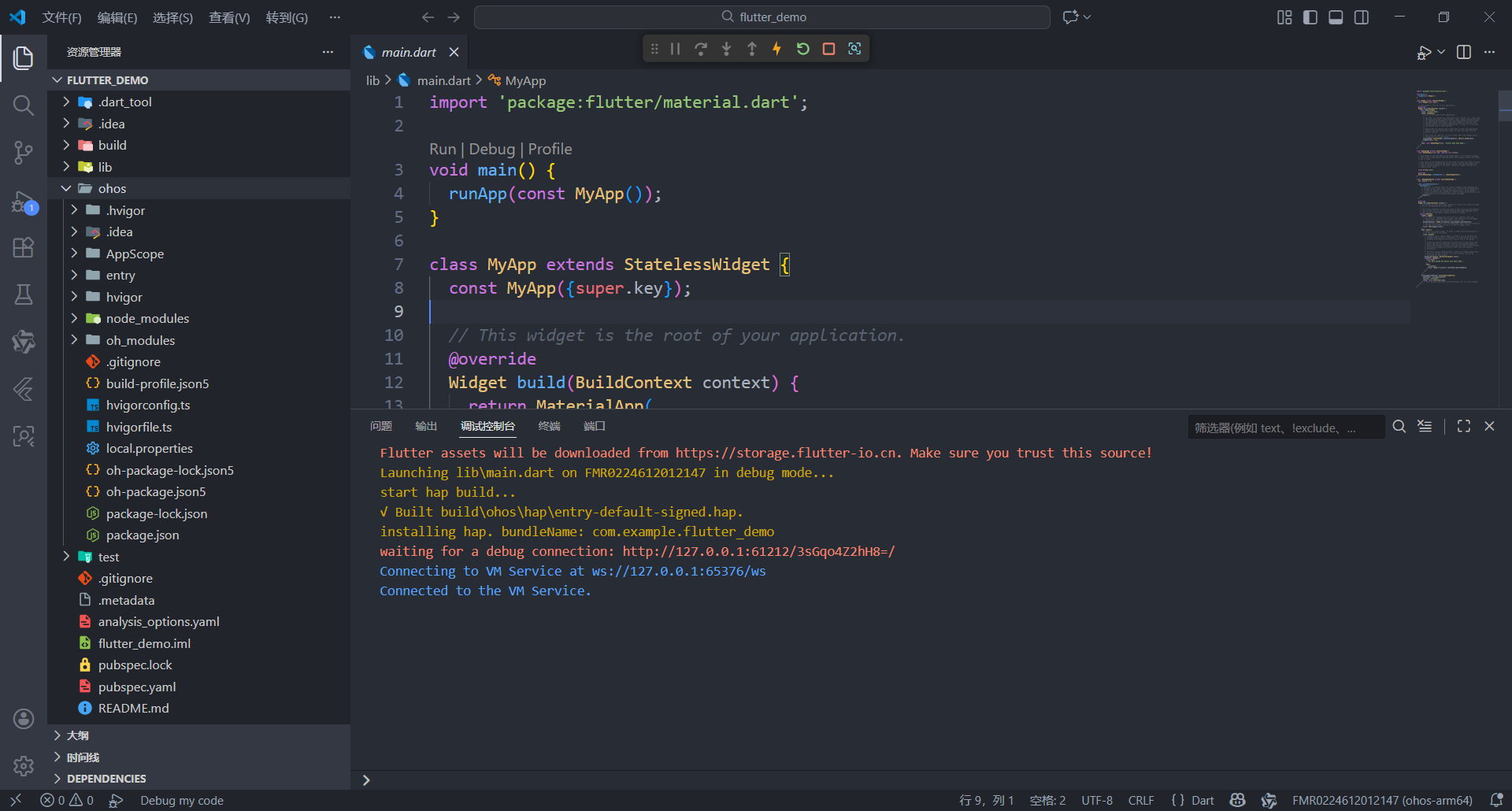Click the Run code lens link
1512x811 pixels.
(443, 149)
